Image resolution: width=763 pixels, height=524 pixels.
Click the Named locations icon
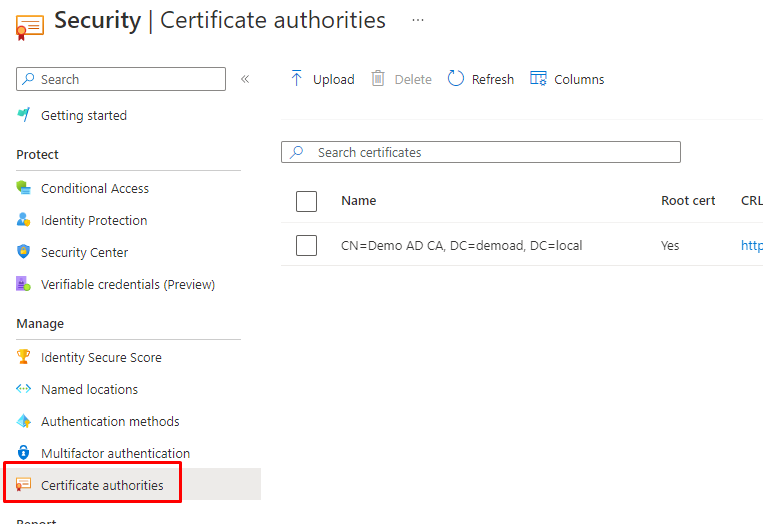24,389
